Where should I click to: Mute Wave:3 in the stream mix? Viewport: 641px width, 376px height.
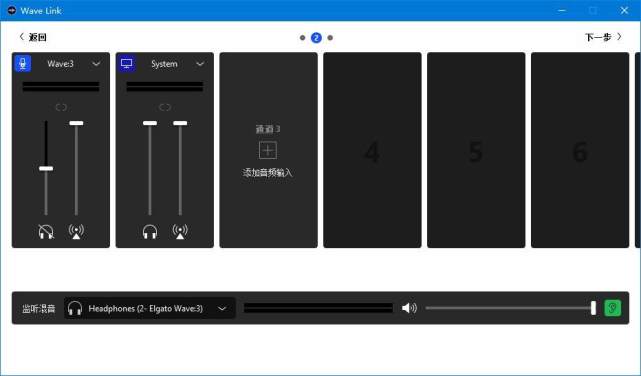(x=76, y=232)
